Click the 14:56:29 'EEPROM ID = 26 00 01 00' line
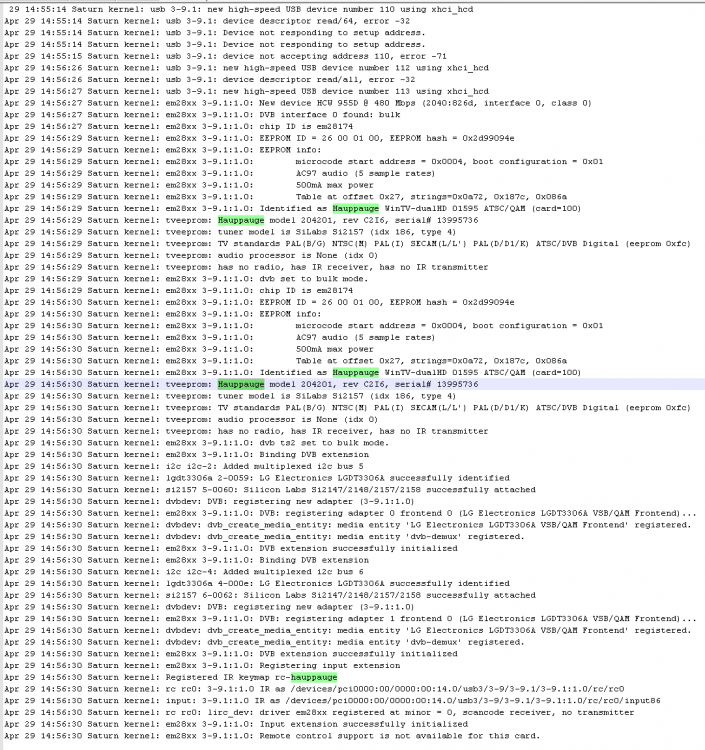 coord(259,138)
